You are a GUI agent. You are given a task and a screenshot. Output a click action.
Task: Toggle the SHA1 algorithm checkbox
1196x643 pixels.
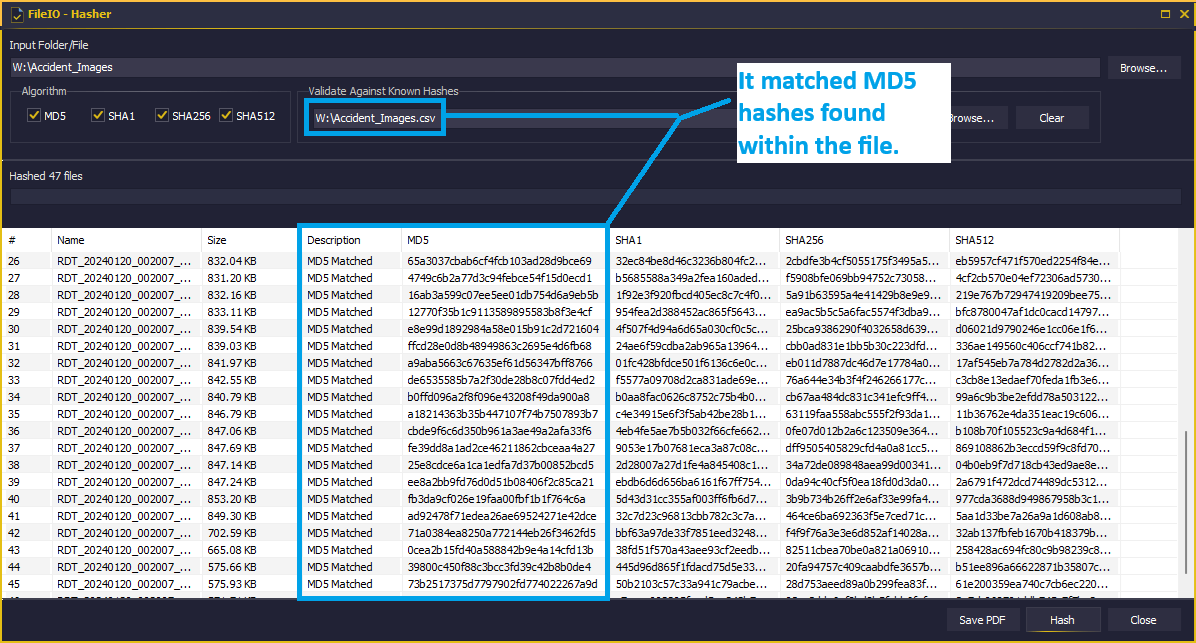[x=98, y=115]
